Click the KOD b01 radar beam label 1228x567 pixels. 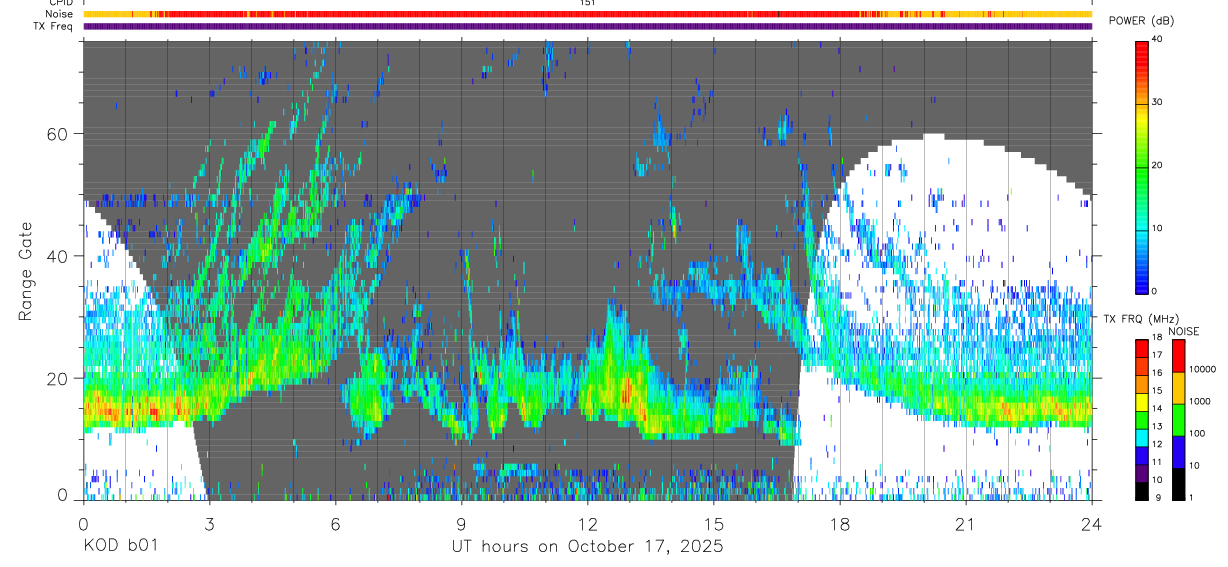pyautogui.click(x=120, y=546)
